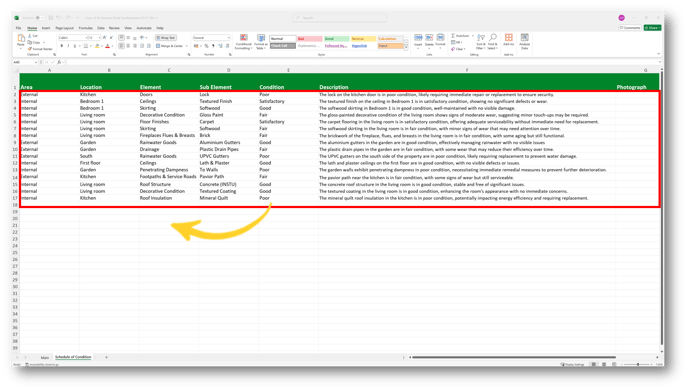688x390 pixels.
Task: Switch to the Main sheet tab
Action: (x=45, y=358)
